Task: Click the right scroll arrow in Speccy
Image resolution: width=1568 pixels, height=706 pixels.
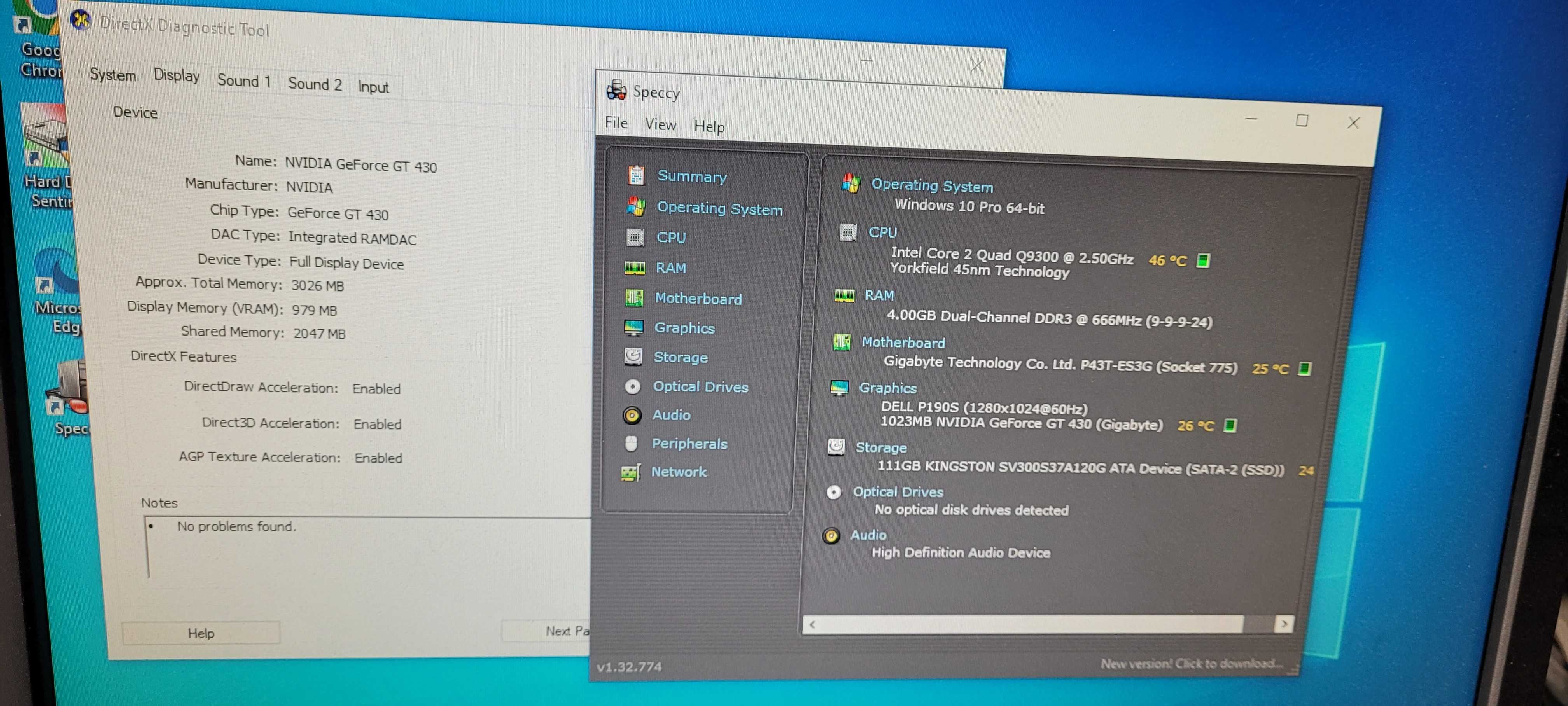Action: tap(1284, 624)
